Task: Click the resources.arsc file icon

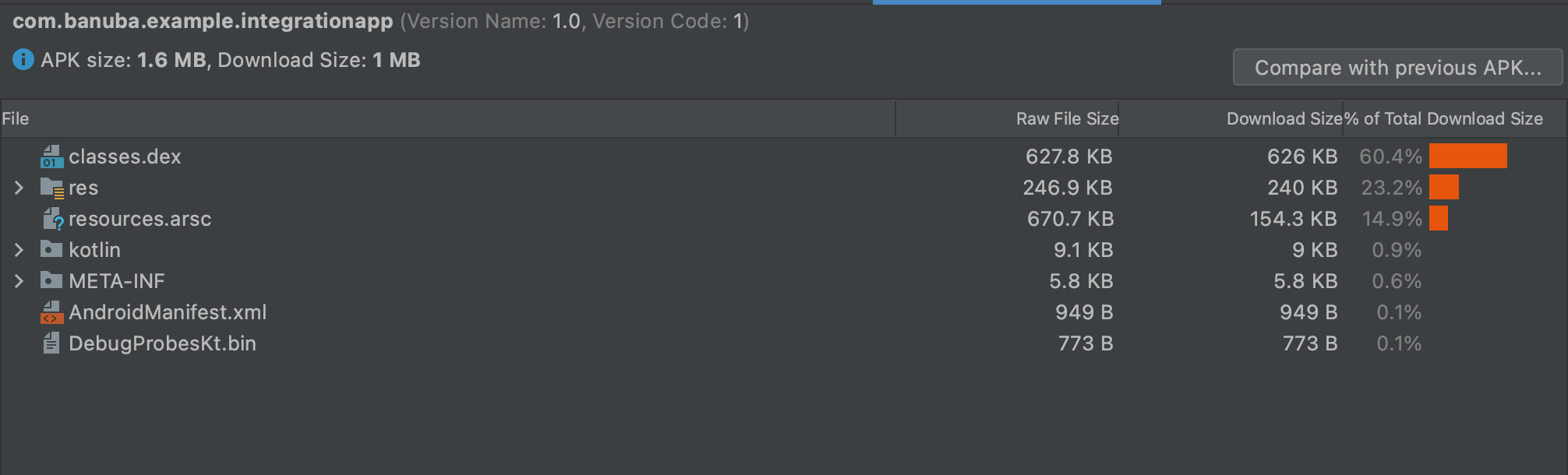Action: (51, 219)
